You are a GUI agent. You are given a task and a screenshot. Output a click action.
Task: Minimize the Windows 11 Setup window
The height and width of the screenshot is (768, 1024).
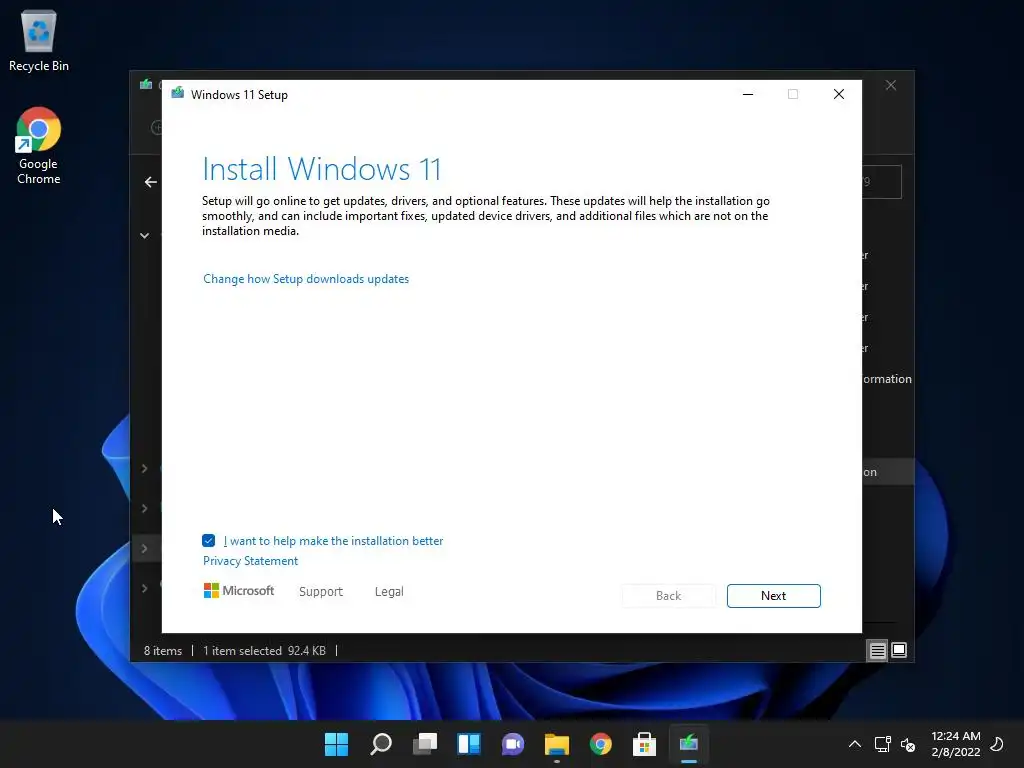click(x=748, y=95)
